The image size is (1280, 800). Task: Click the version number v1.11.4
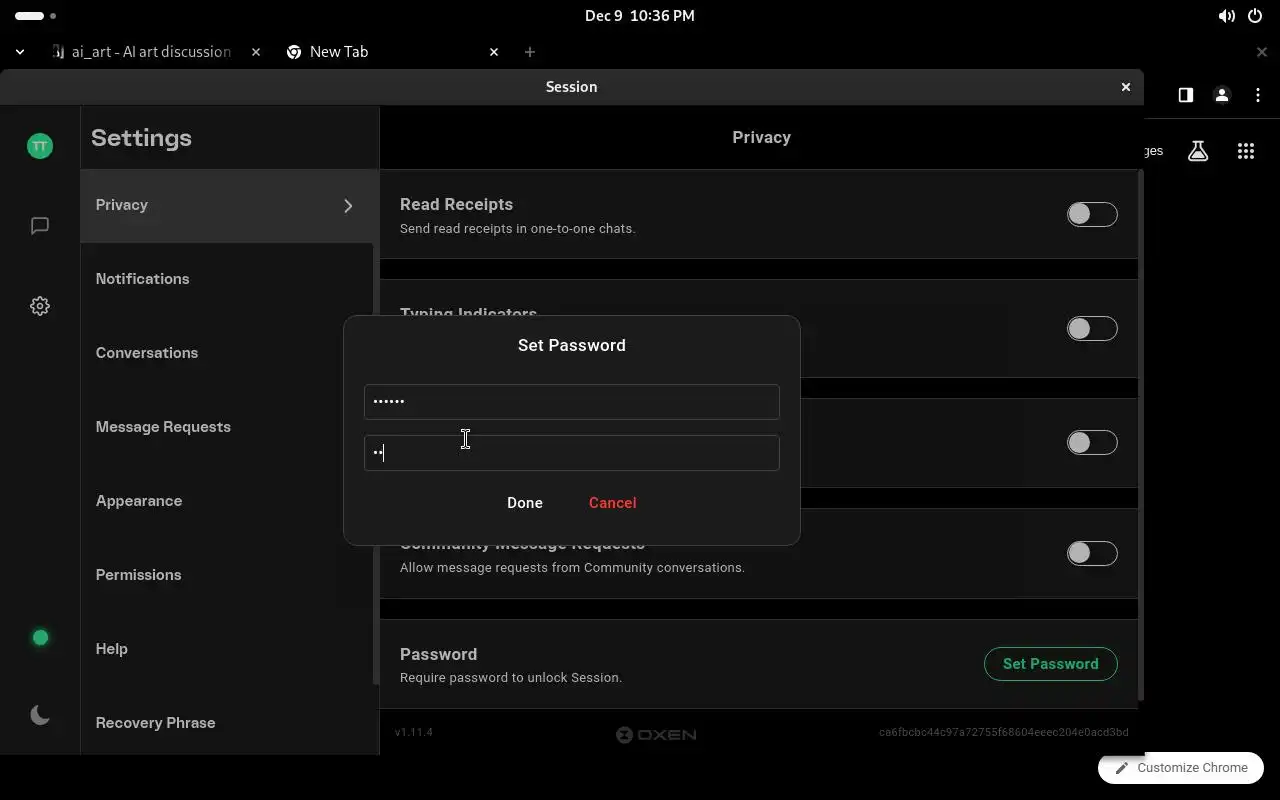coord(414,733)
